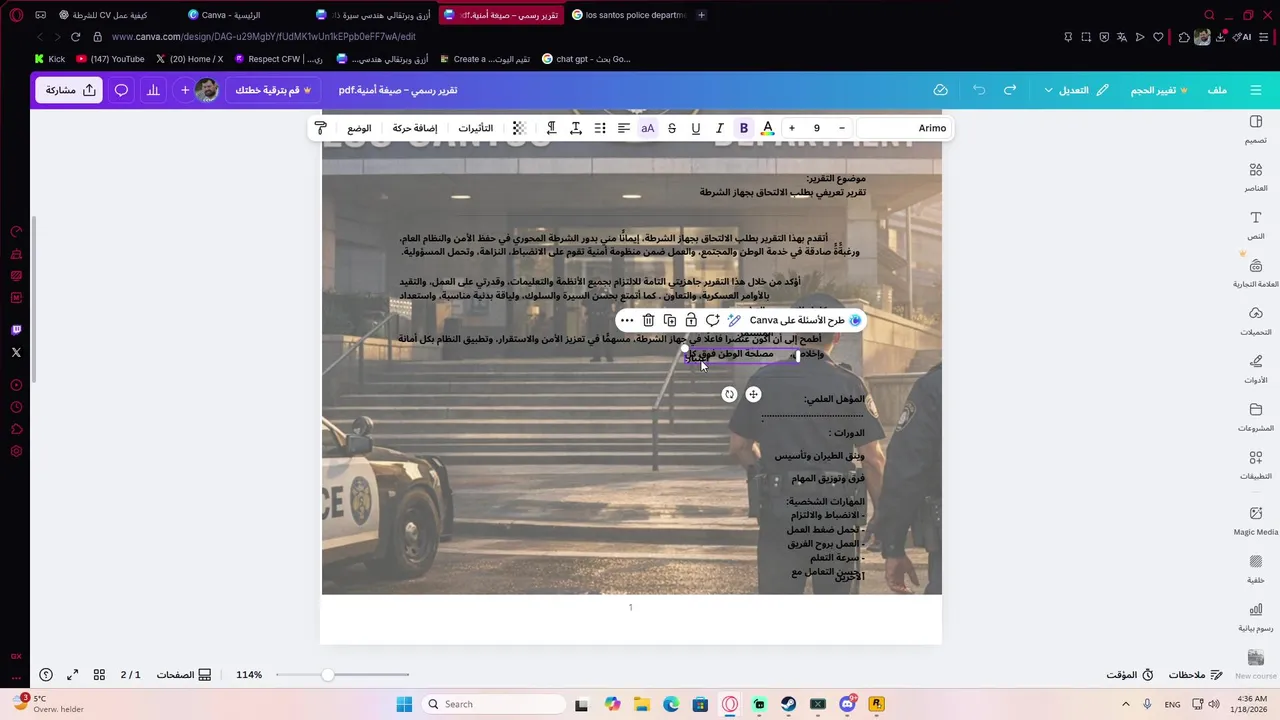Toggle italic formatting in text toolbar
This screenshot has width=1280, height=720.
click(x=719, y=128)
